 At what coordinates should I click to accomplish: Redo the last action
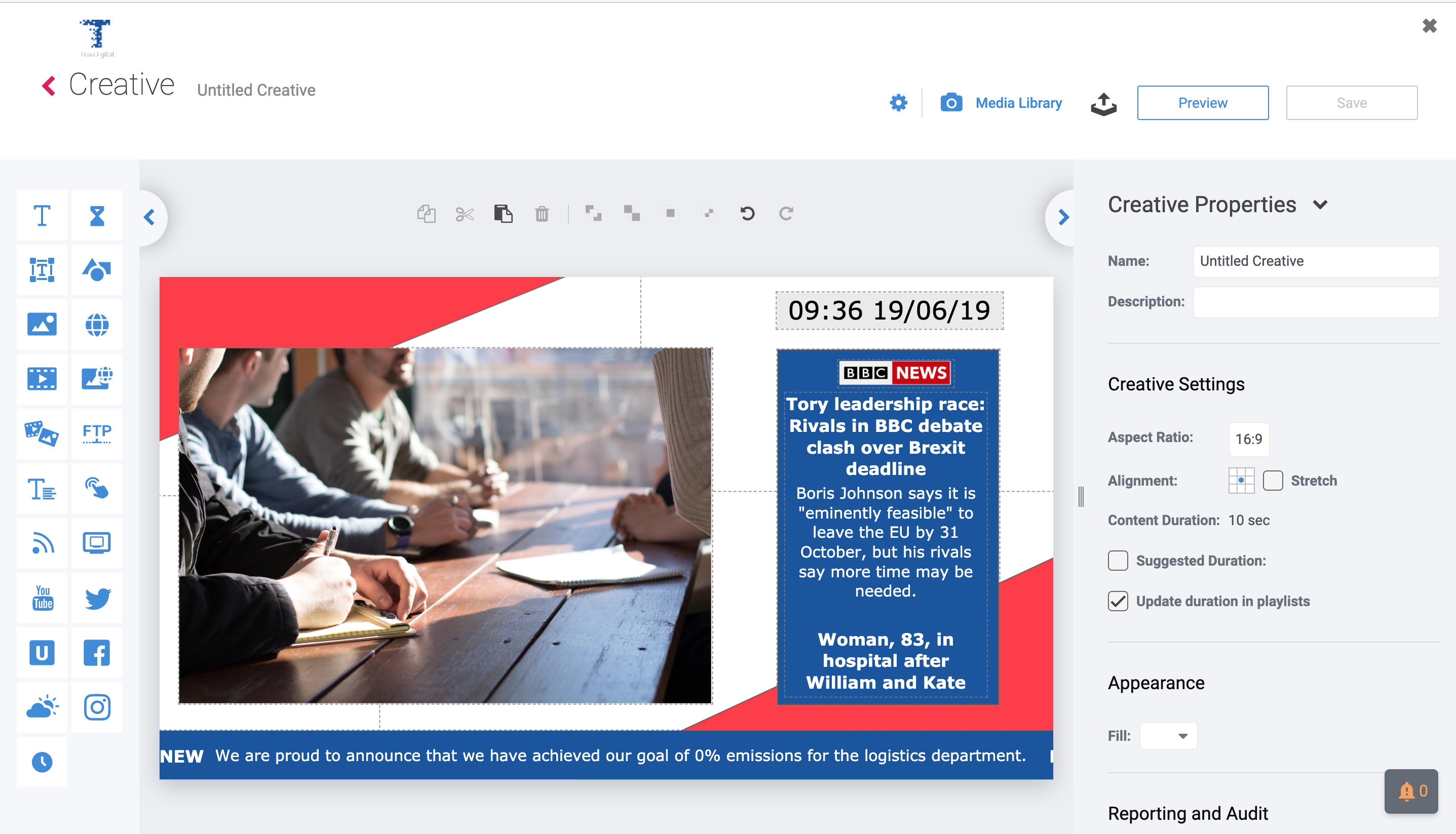786,214
